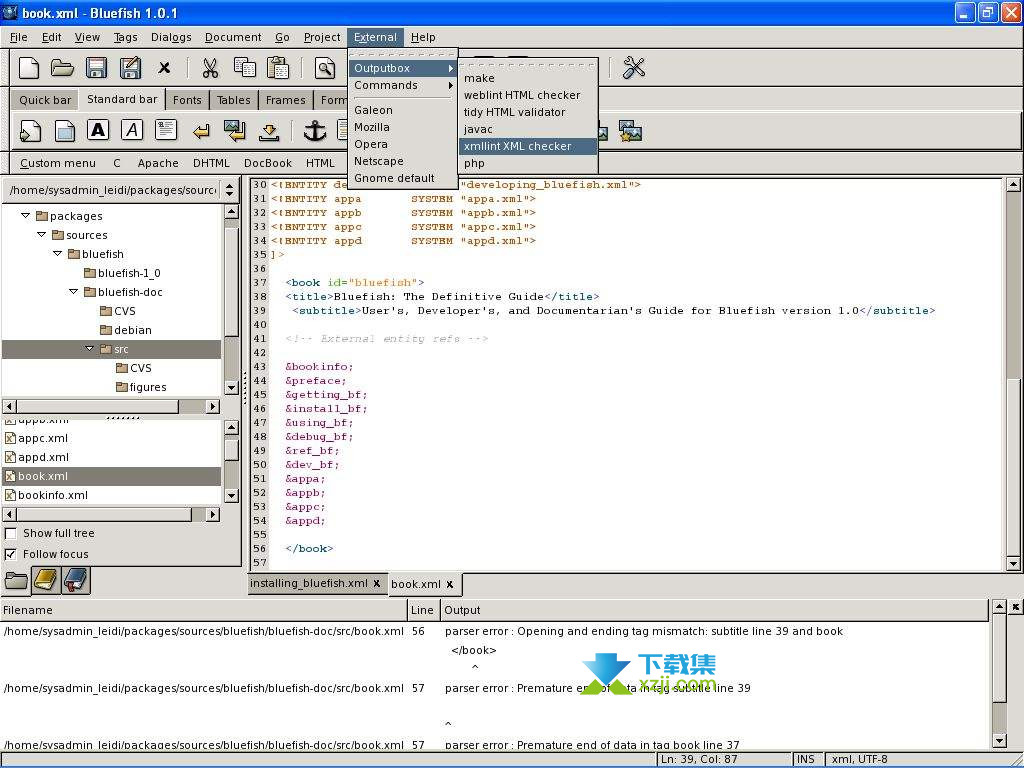Collapse the bluefish-doc folder in tree
The image size is (1024, 768).
coord(74,292)
